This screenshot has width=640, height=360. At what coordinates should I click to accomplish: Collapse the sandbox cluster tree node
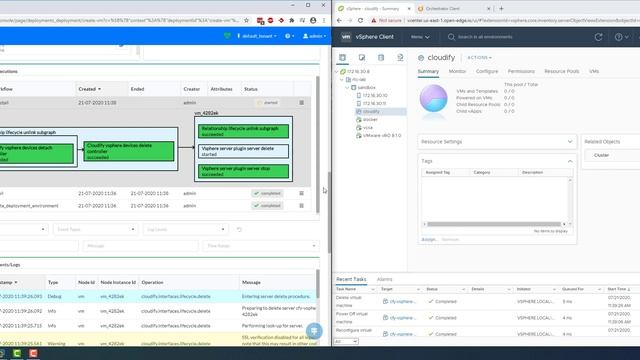347,88
